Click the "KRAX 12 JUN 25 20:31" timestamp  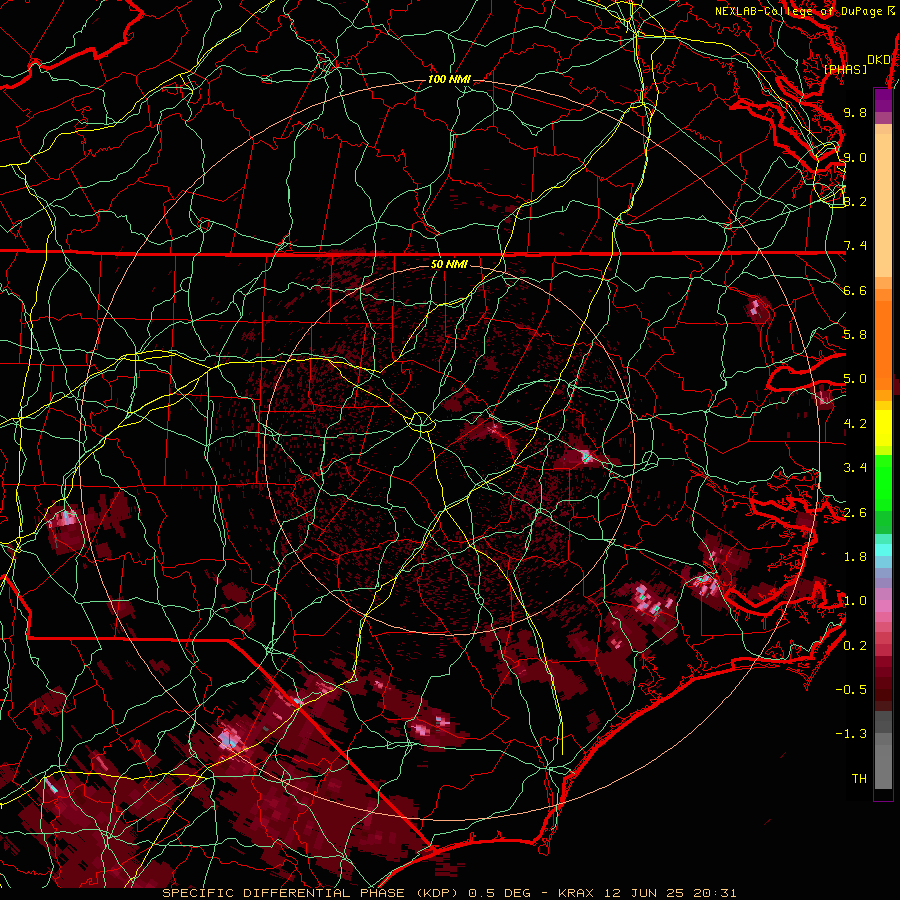pyautogui.click(x=647, y=893)
